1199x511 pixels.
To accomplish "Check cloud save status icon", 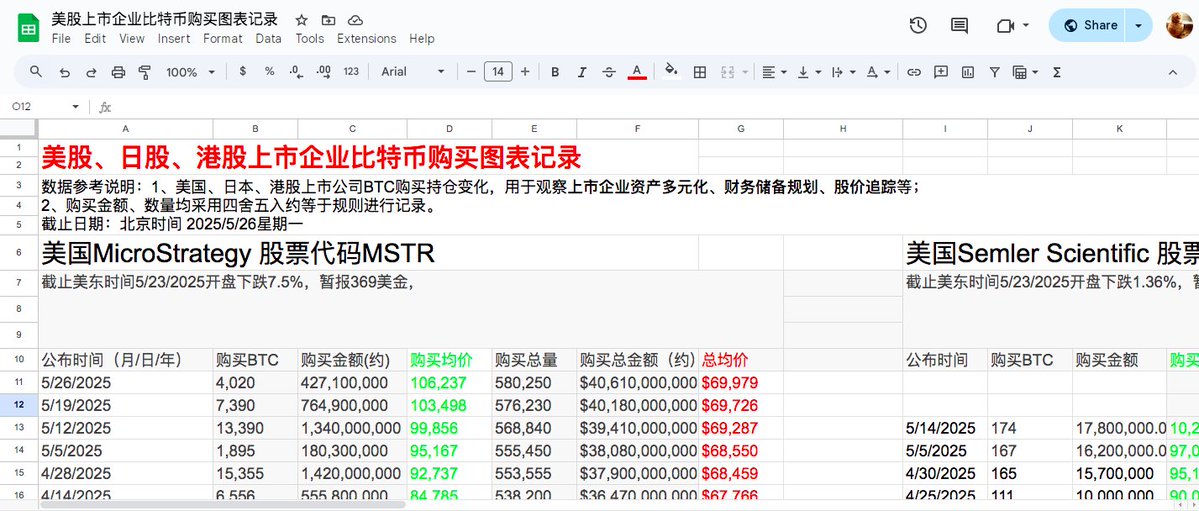I will coord(355,20).
